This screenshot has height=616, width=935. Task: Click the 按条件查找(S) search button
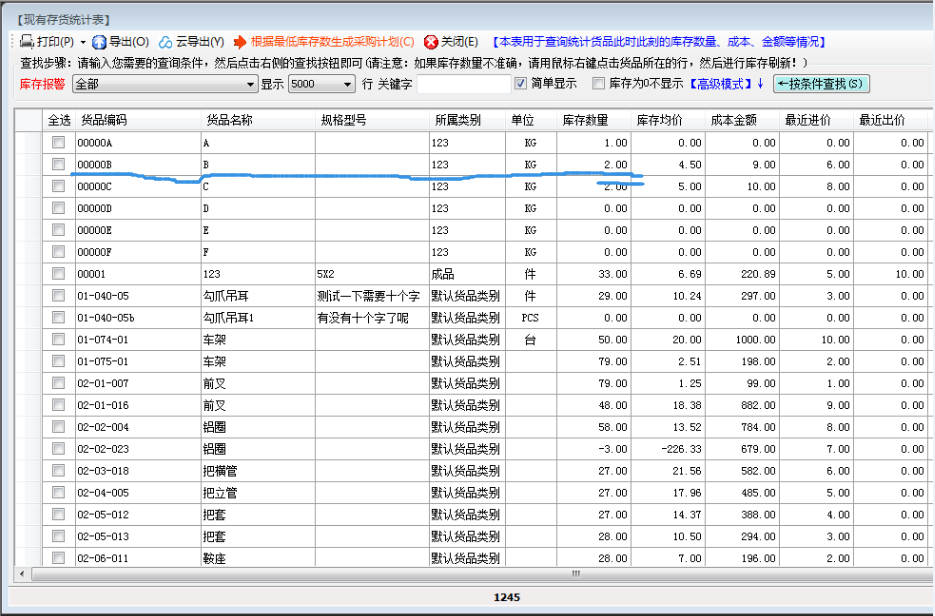[x=821, y=84]
